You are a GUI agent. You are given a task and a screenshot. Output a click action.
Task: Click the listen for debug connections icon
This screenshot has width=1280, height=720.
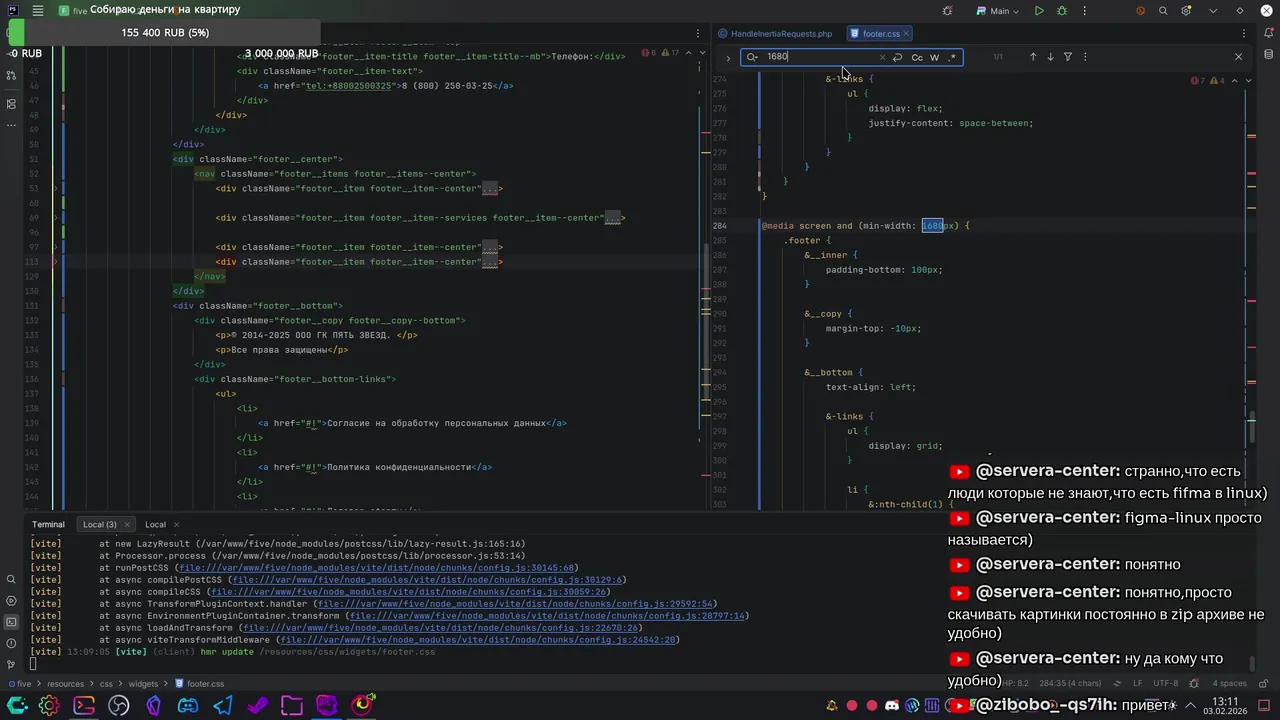click(948, 11)
